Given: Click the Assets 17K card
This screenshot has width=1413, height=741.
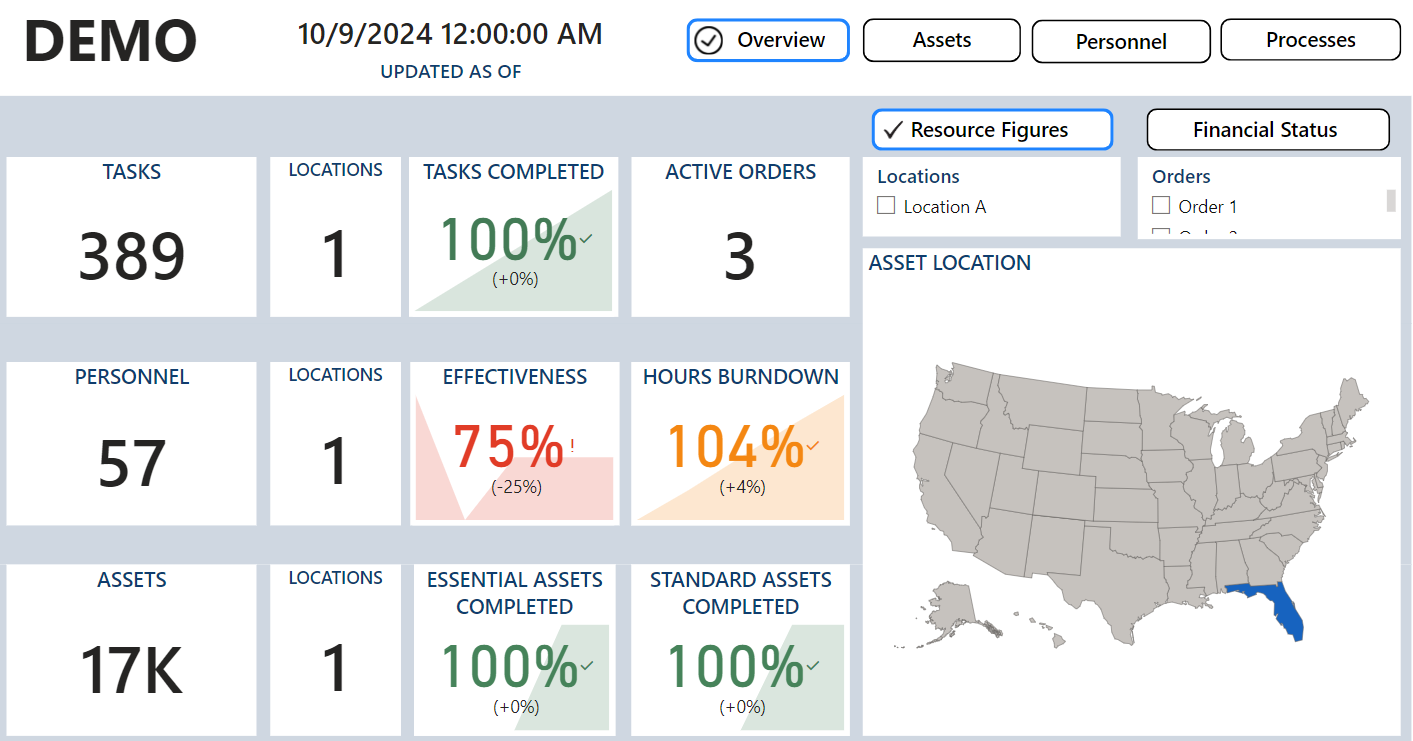Looking at the screenshot, I should tap(132, 649).
